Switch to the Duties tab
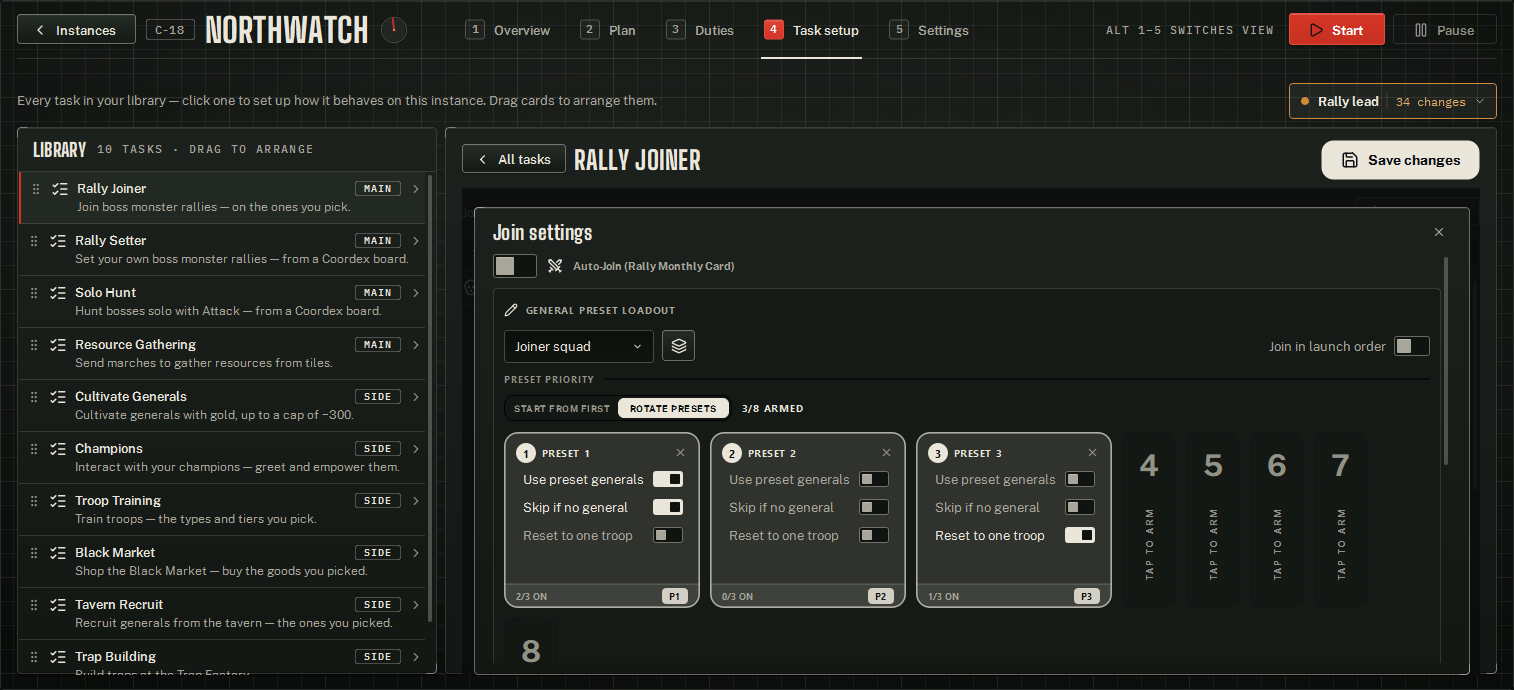This screenshot has height=690, width=1514. (700, 30)
